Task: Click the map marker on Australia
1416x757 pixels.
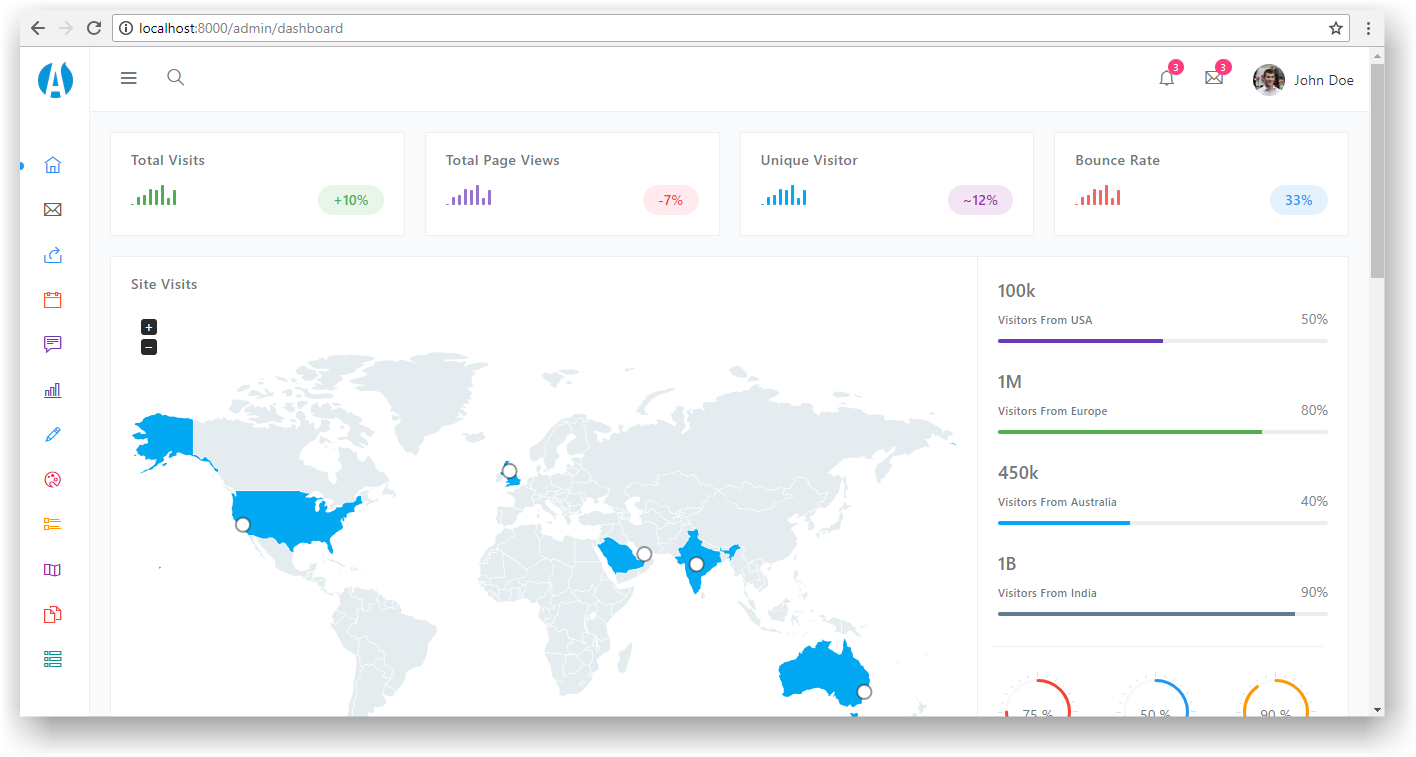Action: click(864, 691)
